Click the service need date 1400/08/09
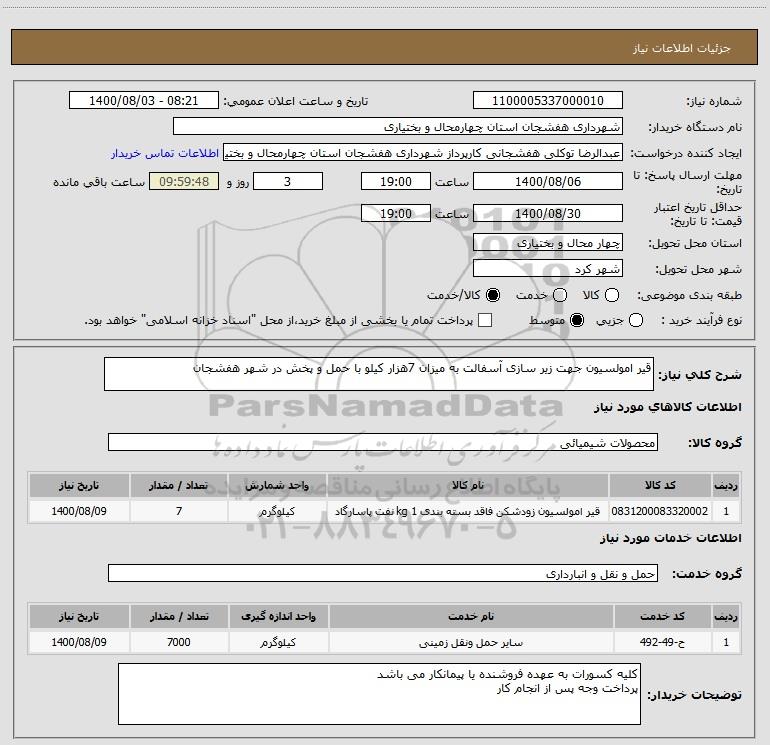Image resolution: width=770 pixels, height=745 pixels. (x=79, y=642)
